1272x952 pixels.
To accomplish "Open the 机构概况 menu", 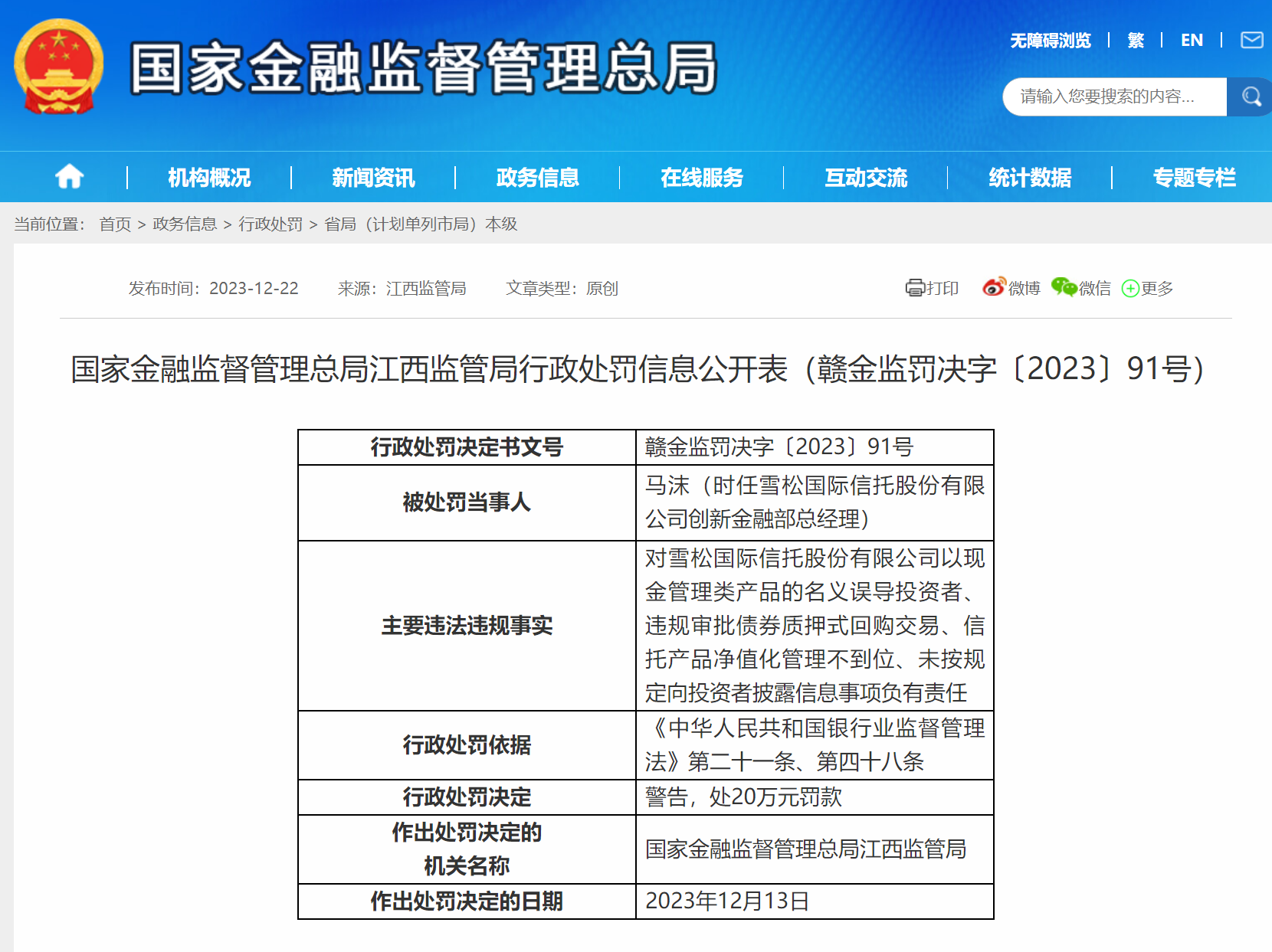I will [209, 178].
